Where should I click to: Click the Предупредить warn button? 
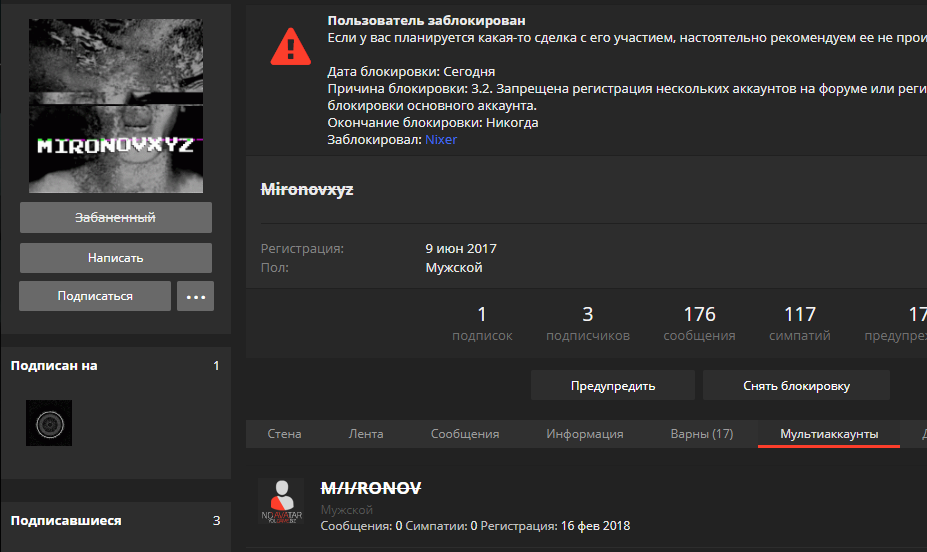(x=613, y=385)
